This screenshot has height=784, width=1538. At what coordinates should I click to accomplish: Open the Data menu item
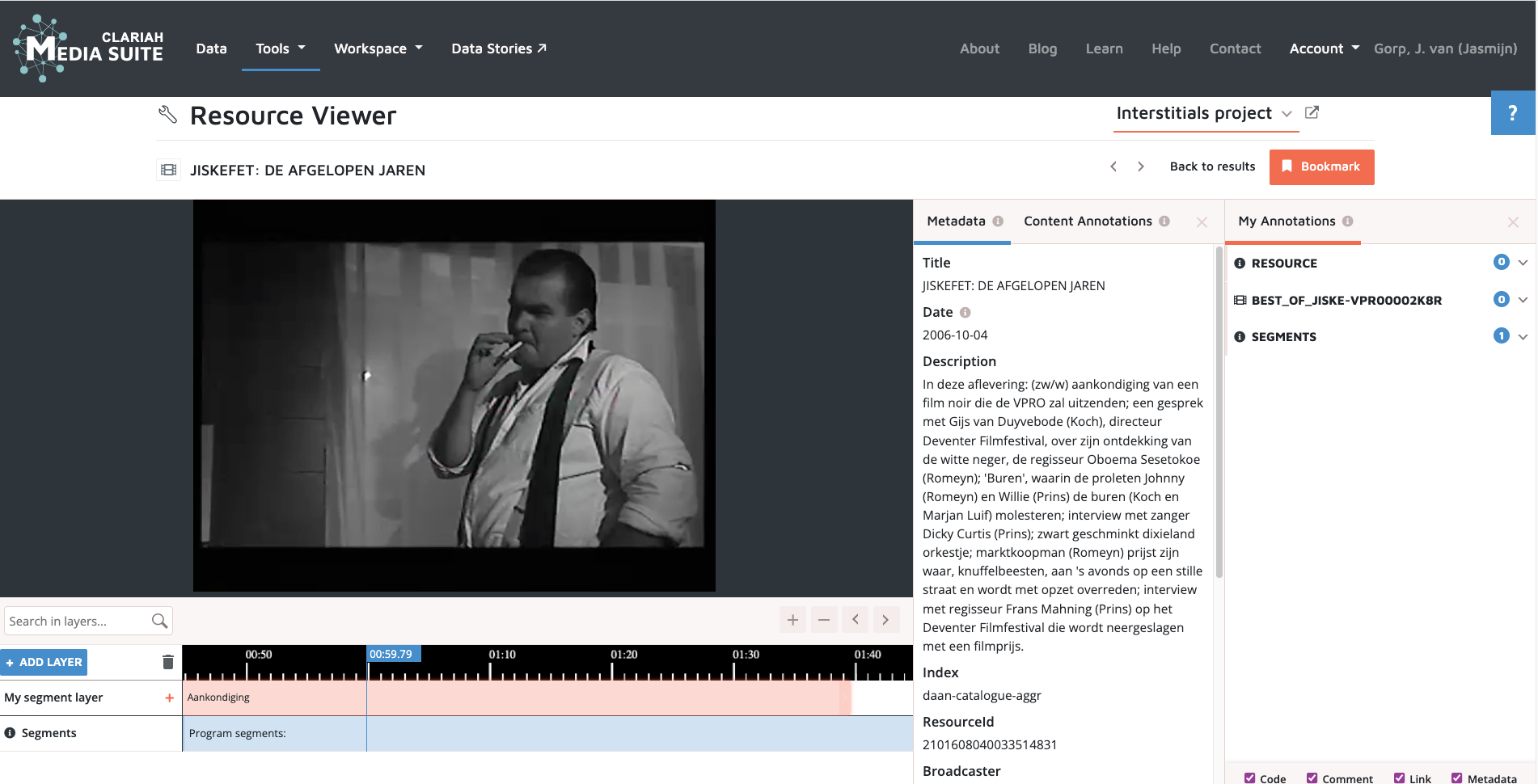211,48
